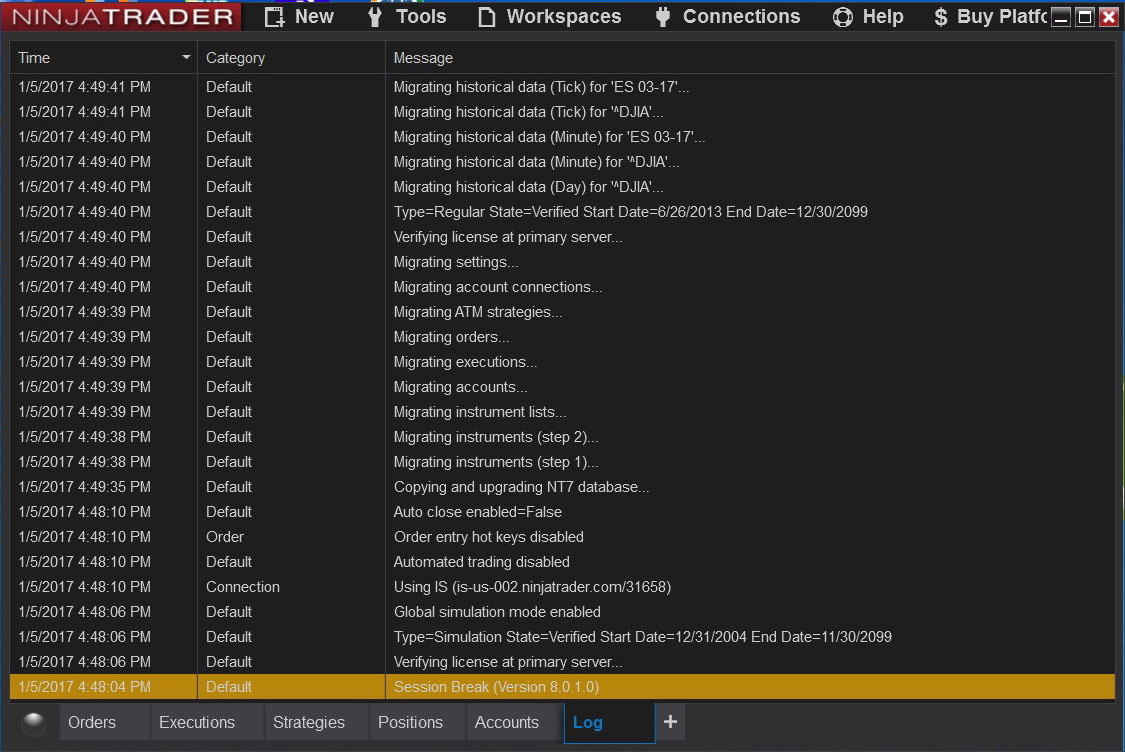
Task: Select the Session Break (Version 8.0.1.0) row
Action: 562,687
